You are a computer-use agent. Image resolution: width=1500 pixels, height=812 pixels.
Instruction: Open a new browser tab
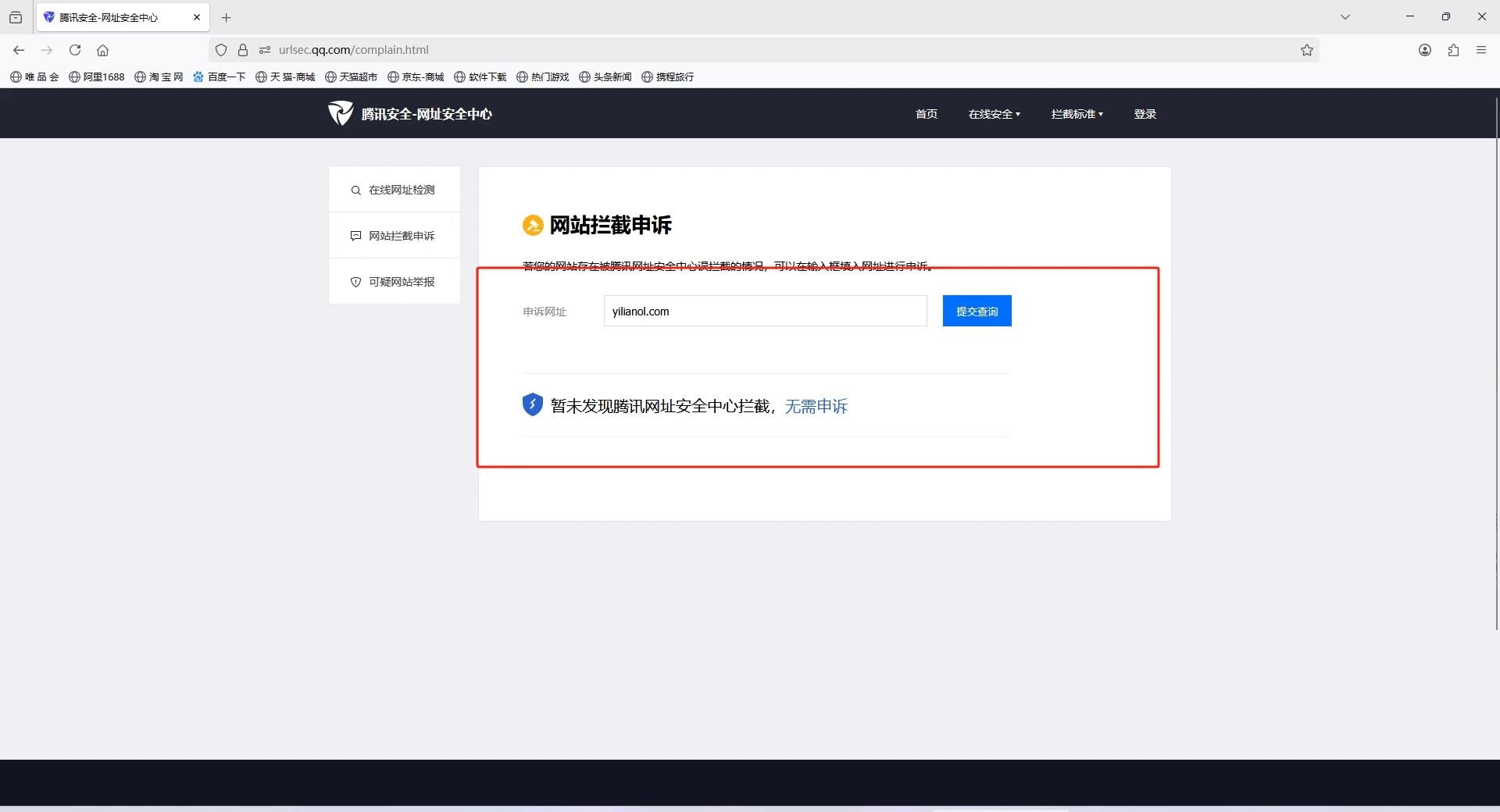pos(227,17)
